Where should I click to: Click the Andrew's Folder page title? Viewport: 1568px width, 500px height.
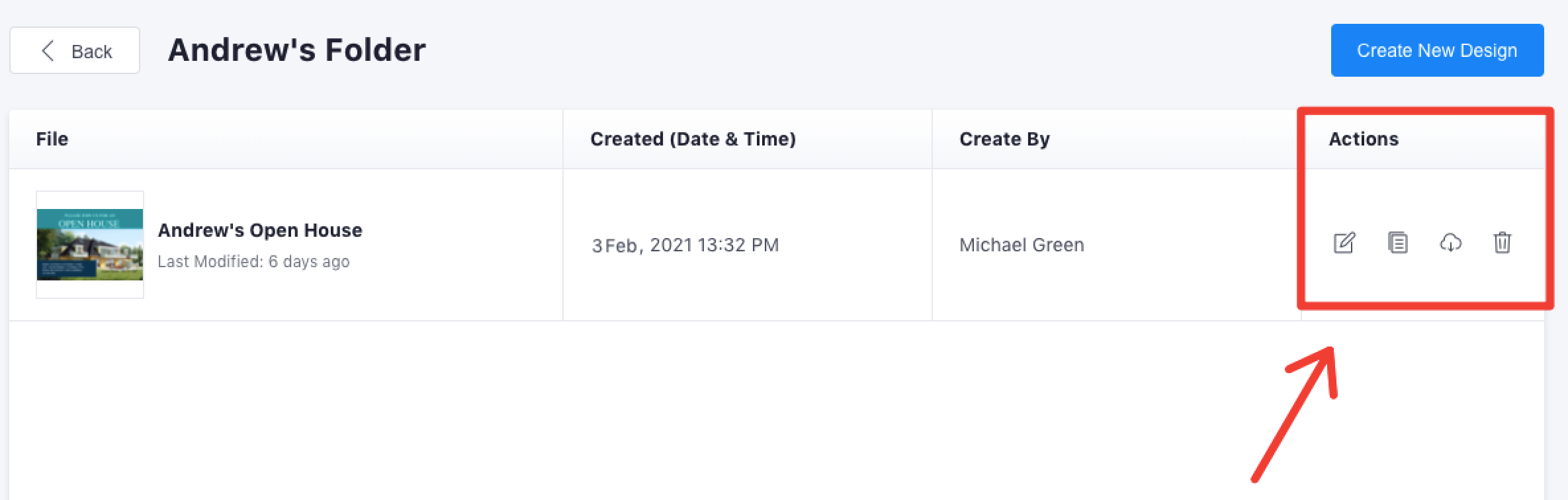297,50
